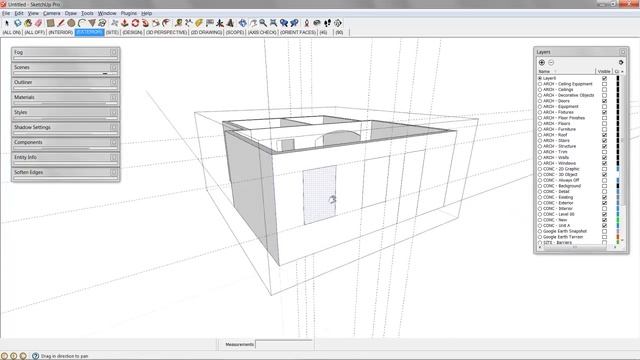The width and height of the screenshot is (640, 360).
Task: Activate the Arc tool
Action: pyautogui.click(x=82, y=23)
